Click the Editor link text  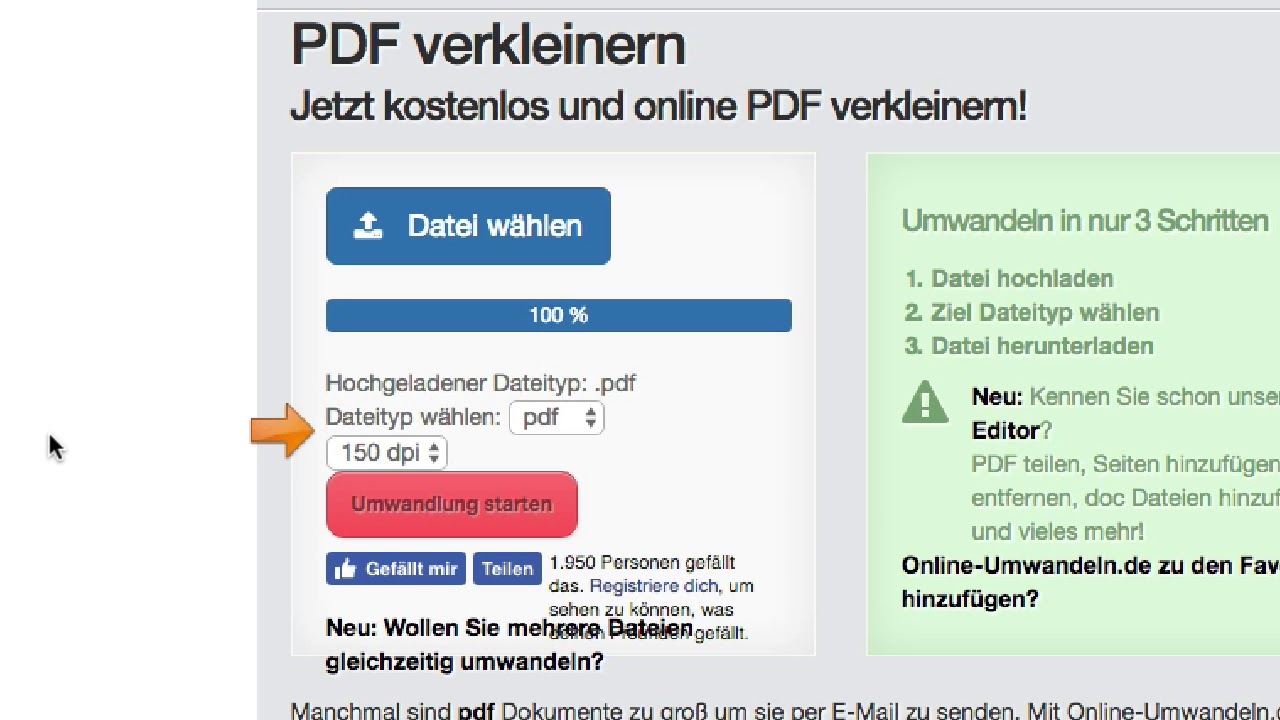tap(1005, 431)
